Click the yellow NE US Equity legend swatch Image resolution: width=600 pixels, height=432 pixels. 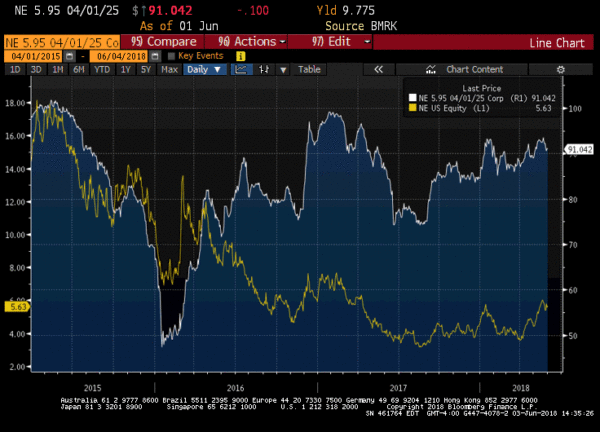(x=412, y=108)
